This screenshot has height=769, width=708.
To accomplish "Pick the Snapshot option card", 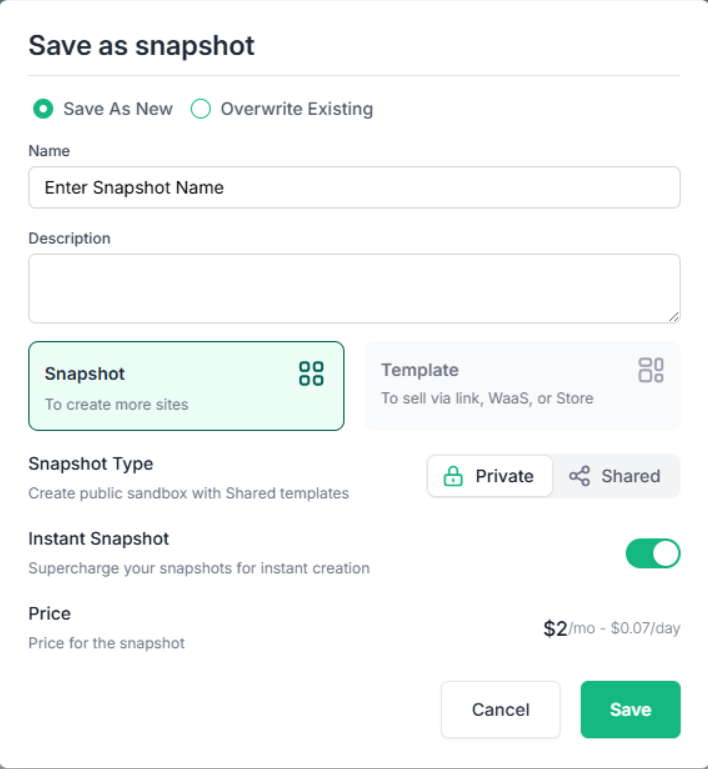I will tap(186, 386).
